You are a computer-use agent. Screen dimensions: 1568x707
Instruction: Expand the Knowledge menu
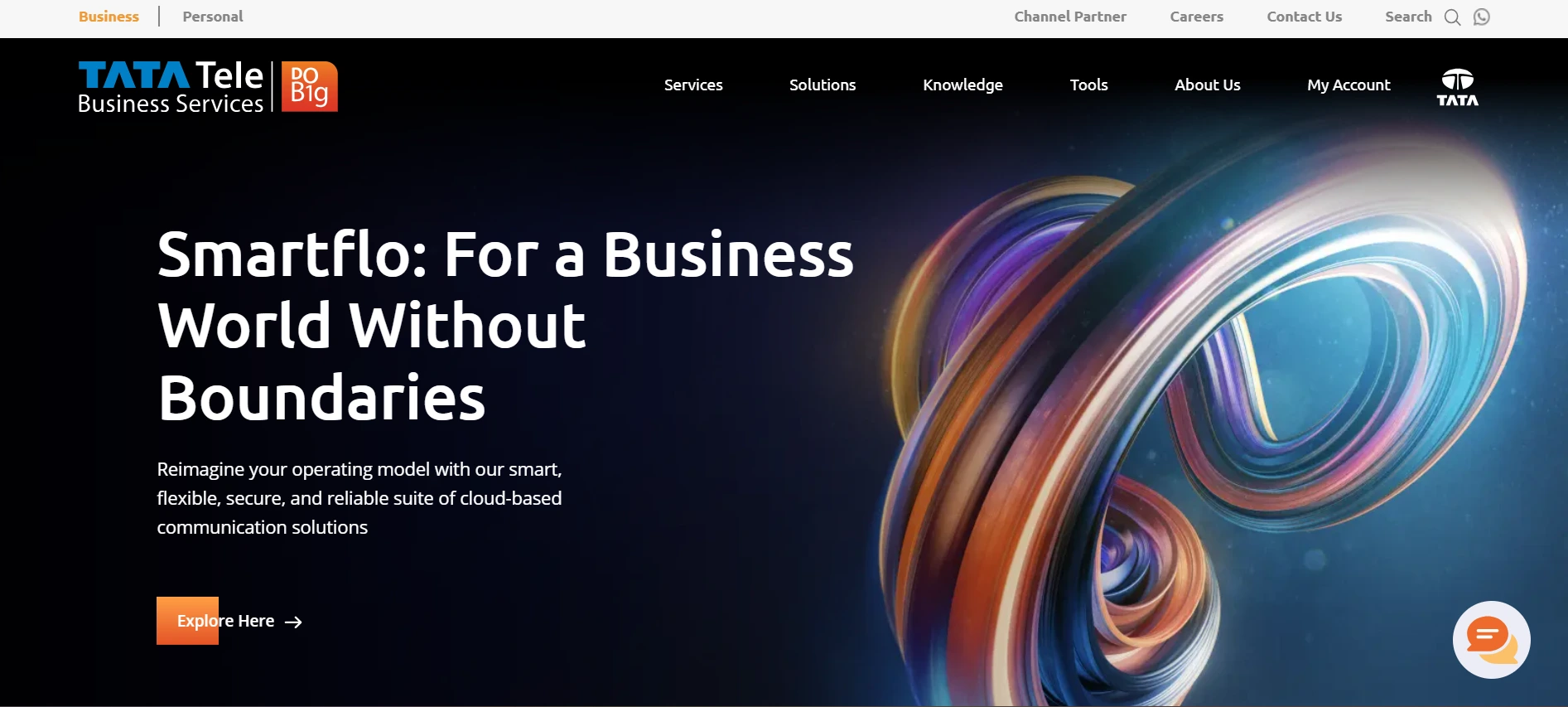(963, 85)
